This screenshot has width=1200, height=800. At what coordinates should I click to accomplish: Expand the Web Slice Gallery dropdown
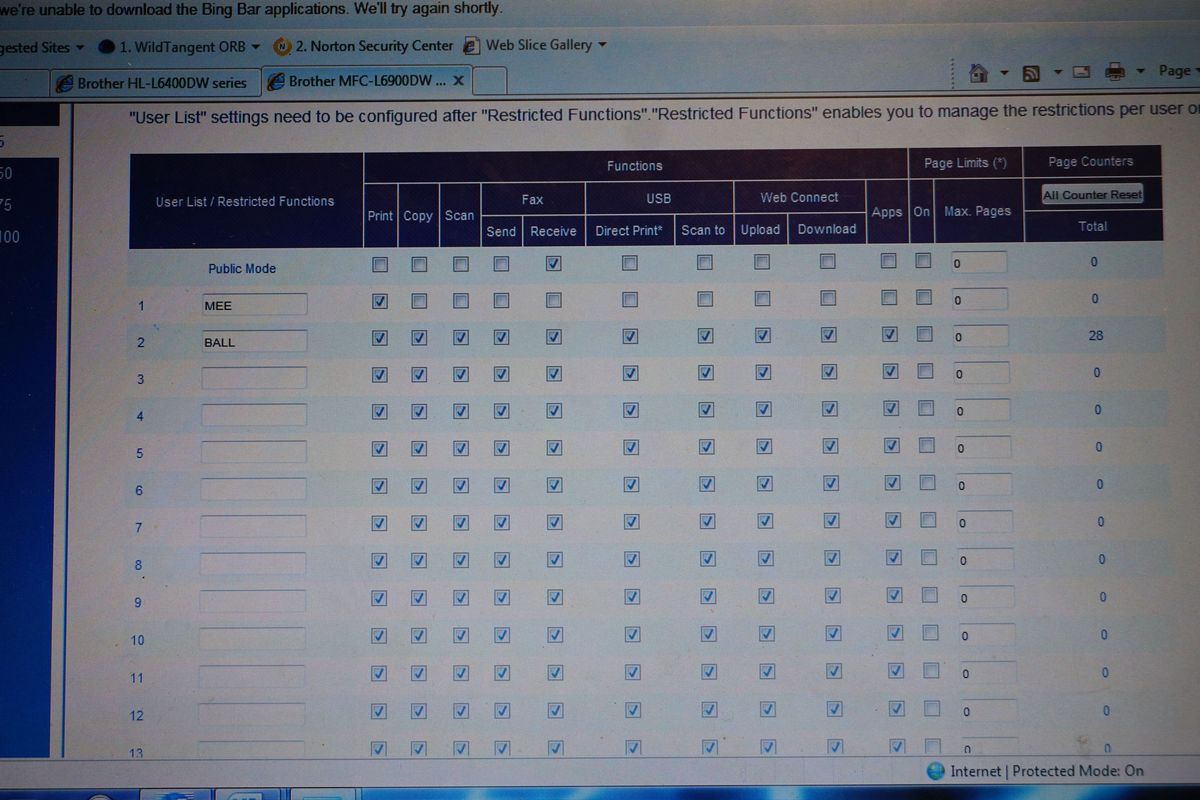[x=602, y=46]
